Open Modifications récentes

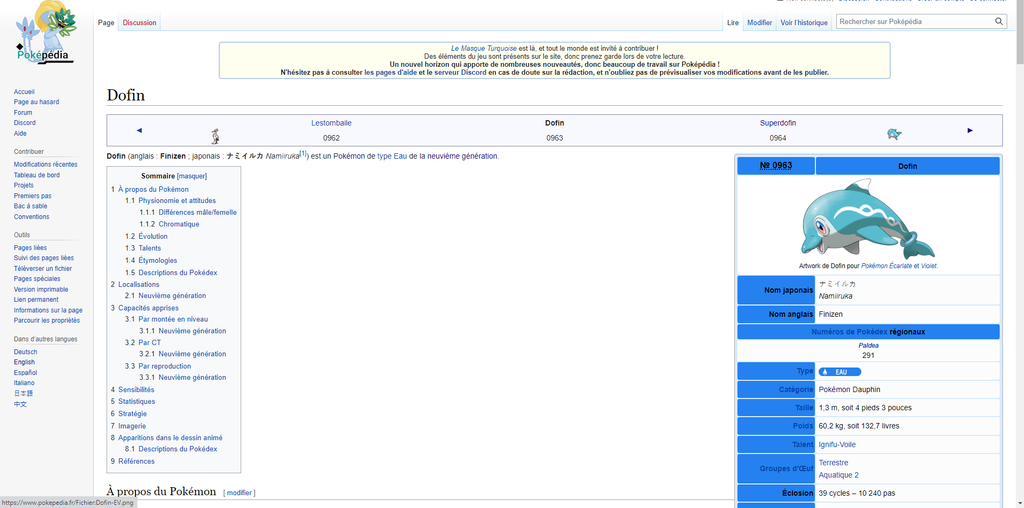point(45,165)
